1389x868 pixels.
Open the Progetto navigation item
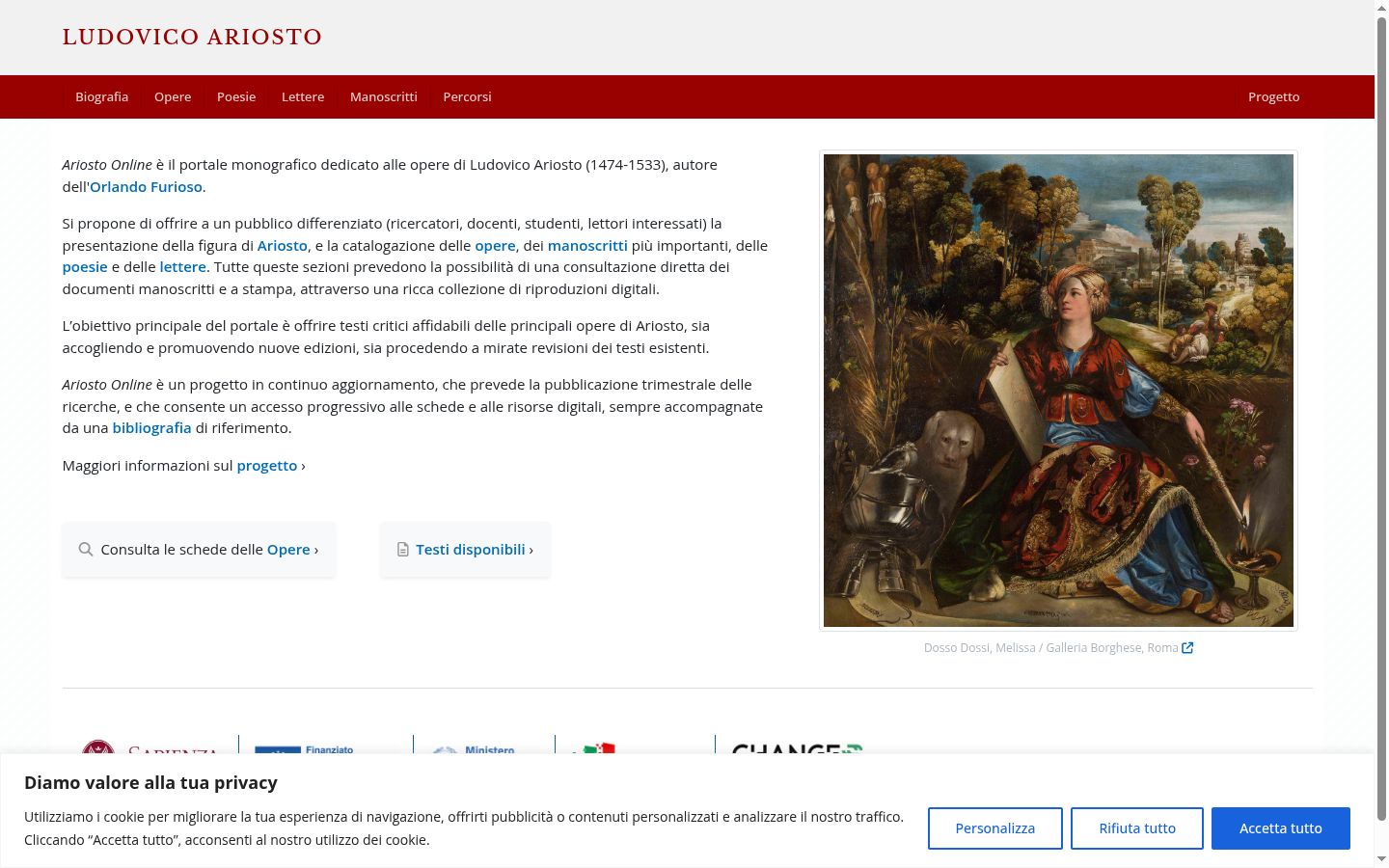(x=1273, y=96)
